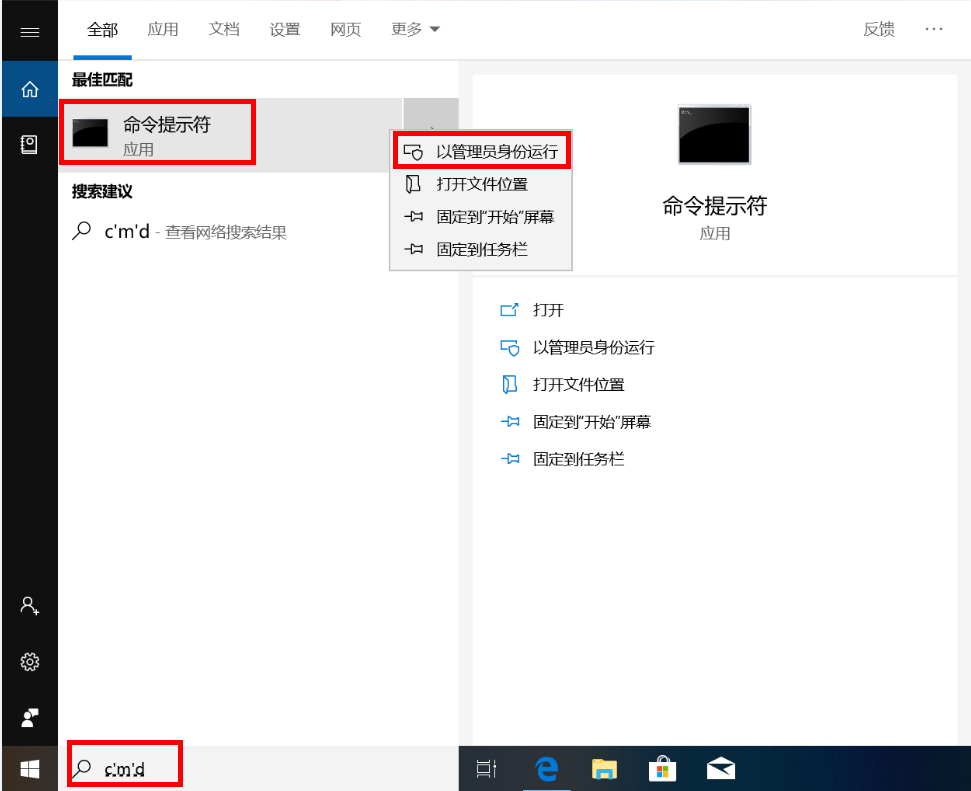Open File Explorer from taskbar
Viewport: 971px width, 791px height.
tap(604, 768)
